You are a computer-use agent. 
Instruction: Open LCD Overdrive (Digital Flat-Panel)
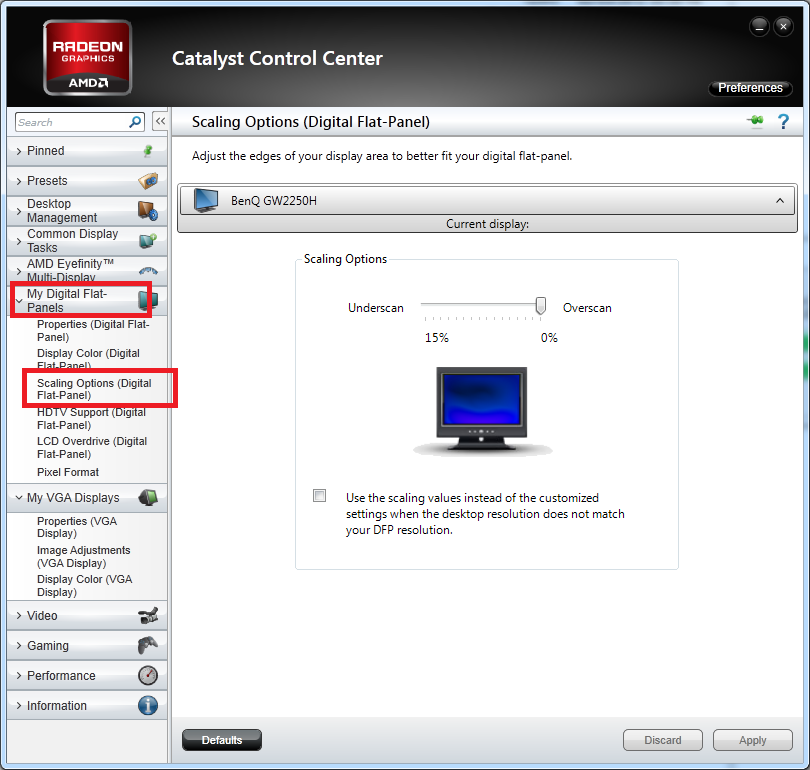(x=92, y=447)
